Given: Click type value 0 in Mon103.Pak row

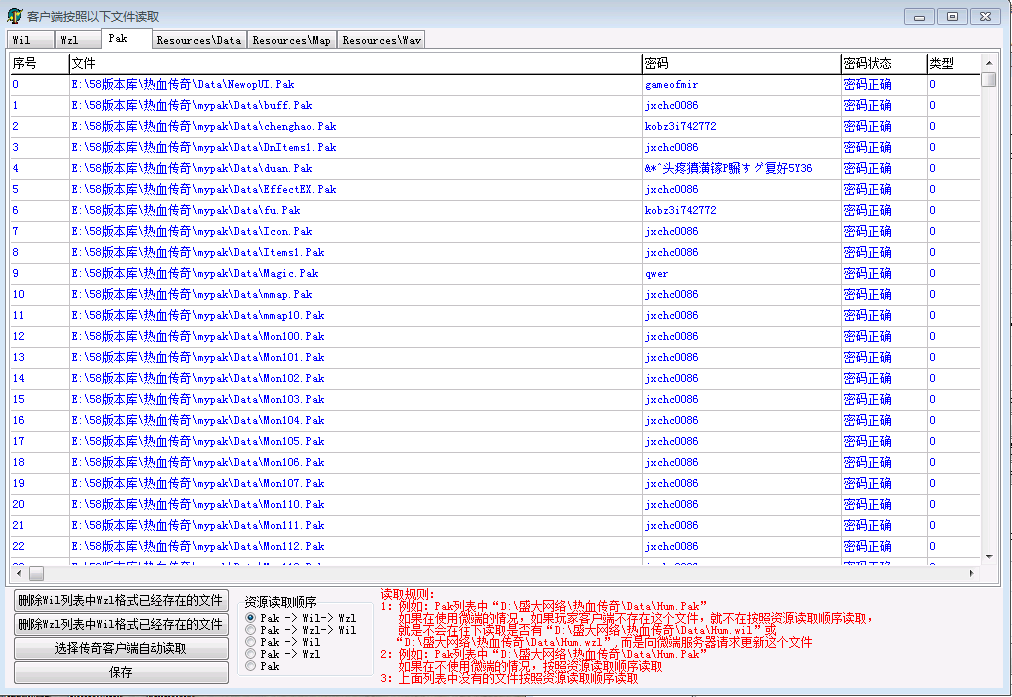Looking at the screenshot, I should click(932, 399).
